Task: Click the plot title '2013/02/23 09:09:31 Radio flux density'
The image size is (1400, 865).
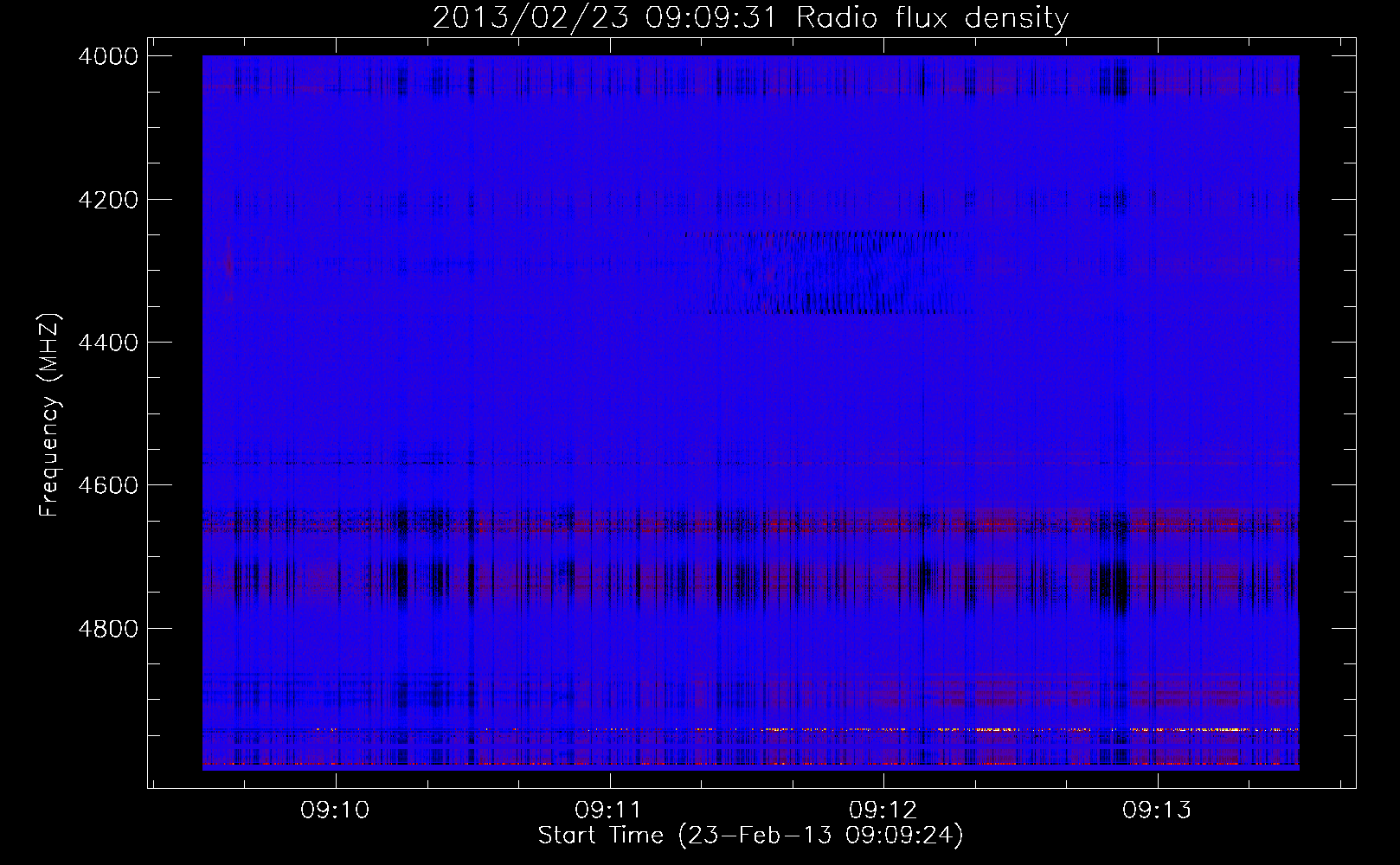Action: pos(750,17)
